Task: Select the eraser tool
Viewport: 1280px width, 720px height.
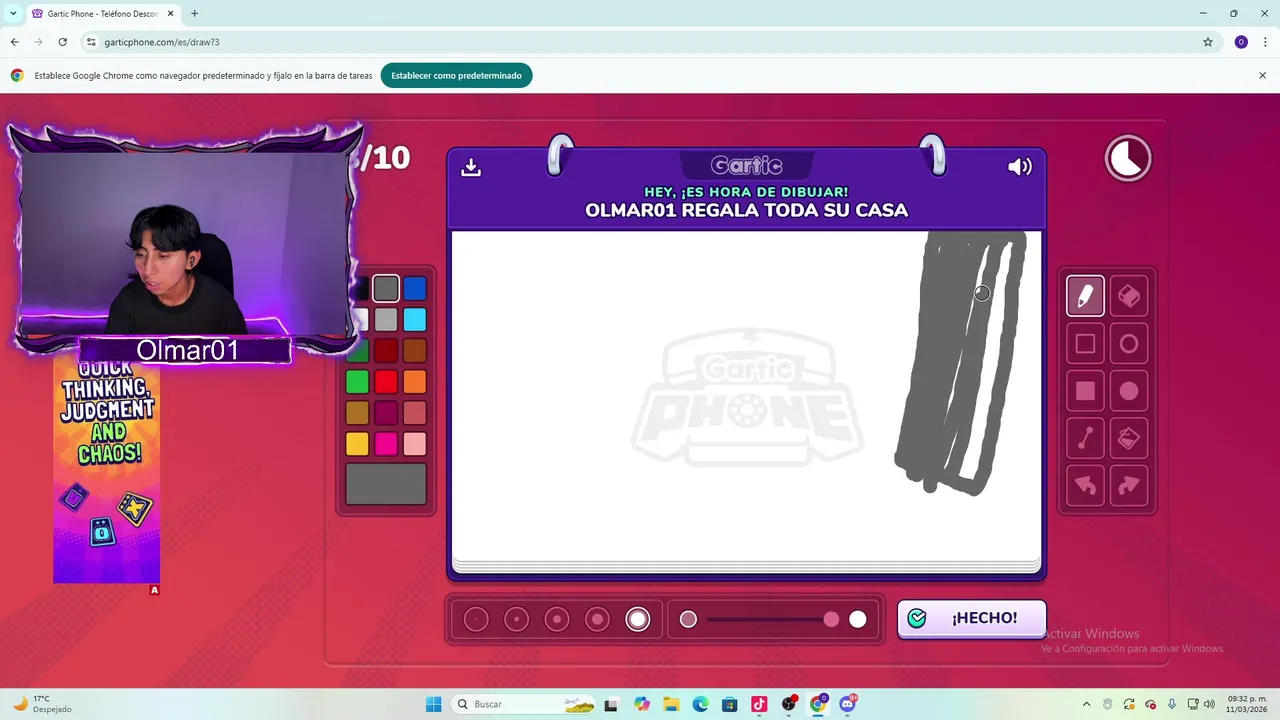Action: [1129, 296]
